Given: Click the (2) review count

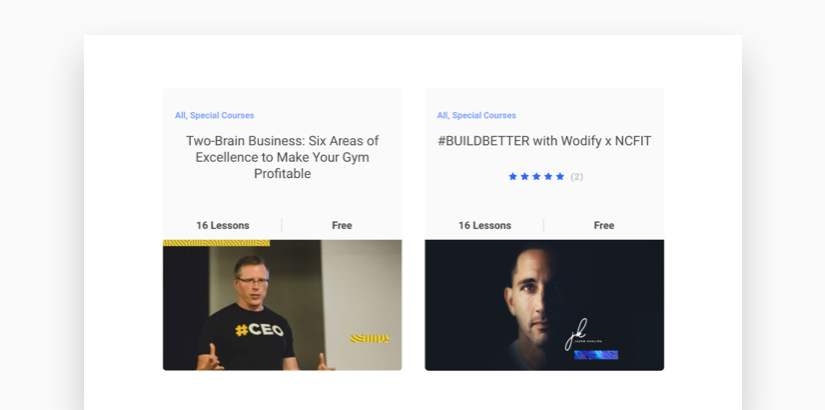Looking at the screenshot, I should pyautogui.click(x=577, y=177).
